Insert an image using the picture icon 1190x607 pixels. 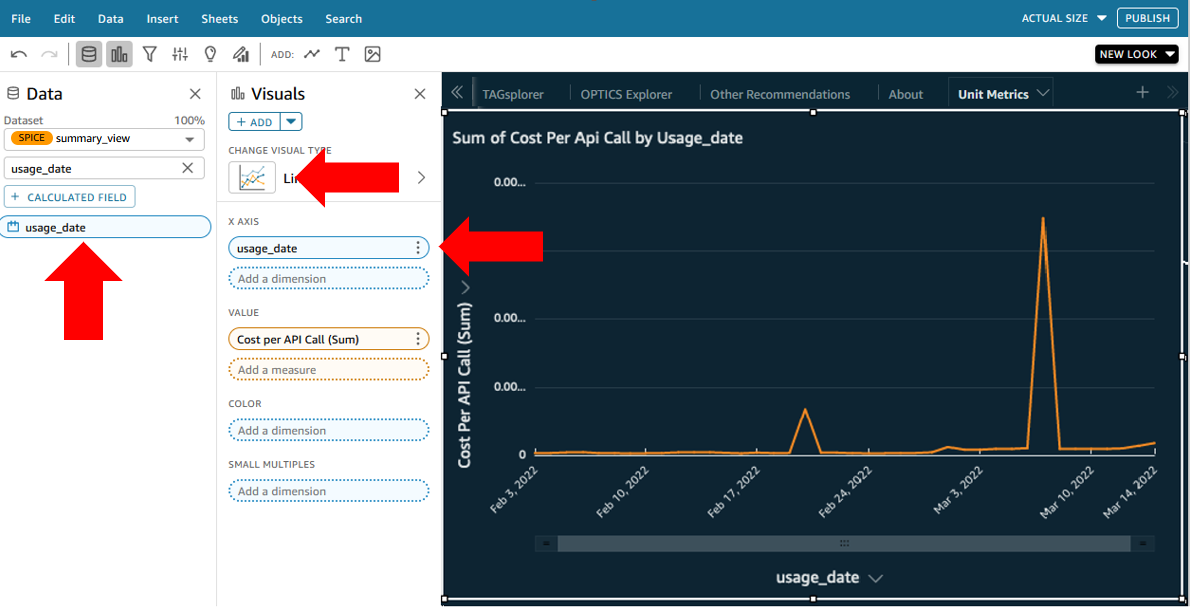pos(372,54)
